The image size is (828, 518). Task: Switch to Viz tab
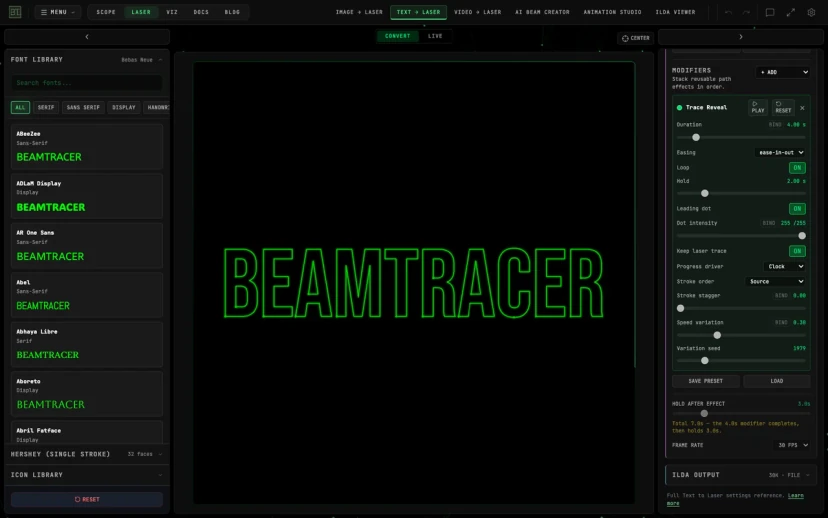(172, 12)
